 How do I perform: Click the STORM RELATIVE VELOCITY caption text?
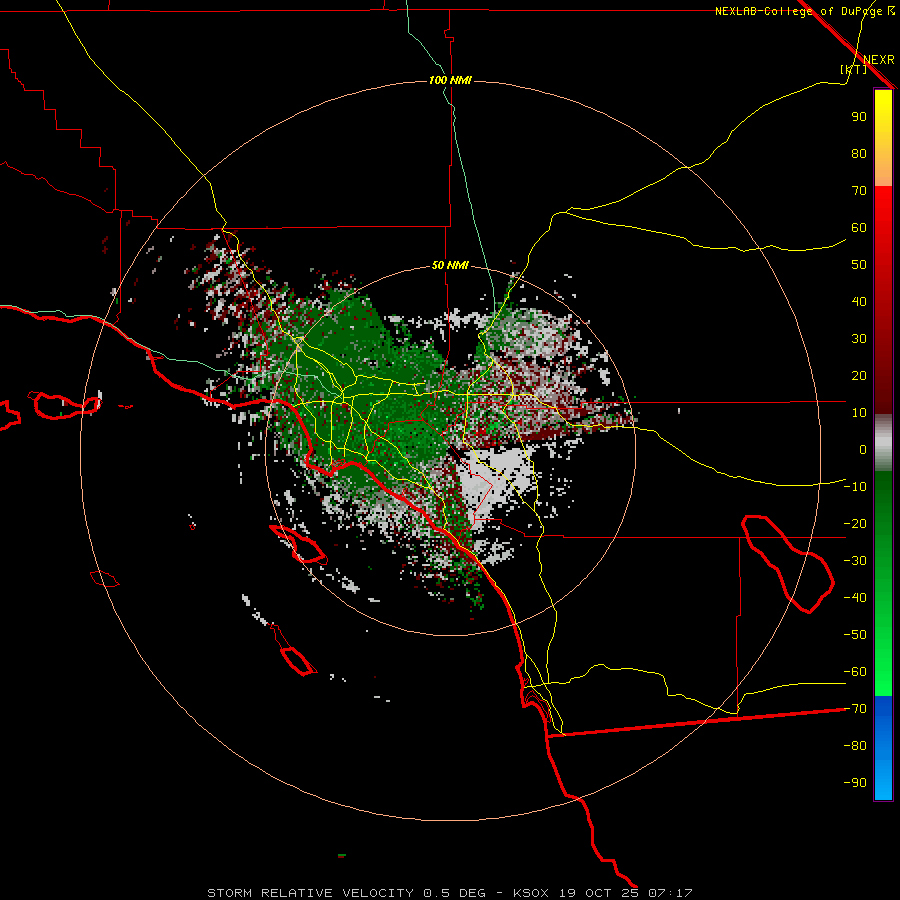coord(311,893)
